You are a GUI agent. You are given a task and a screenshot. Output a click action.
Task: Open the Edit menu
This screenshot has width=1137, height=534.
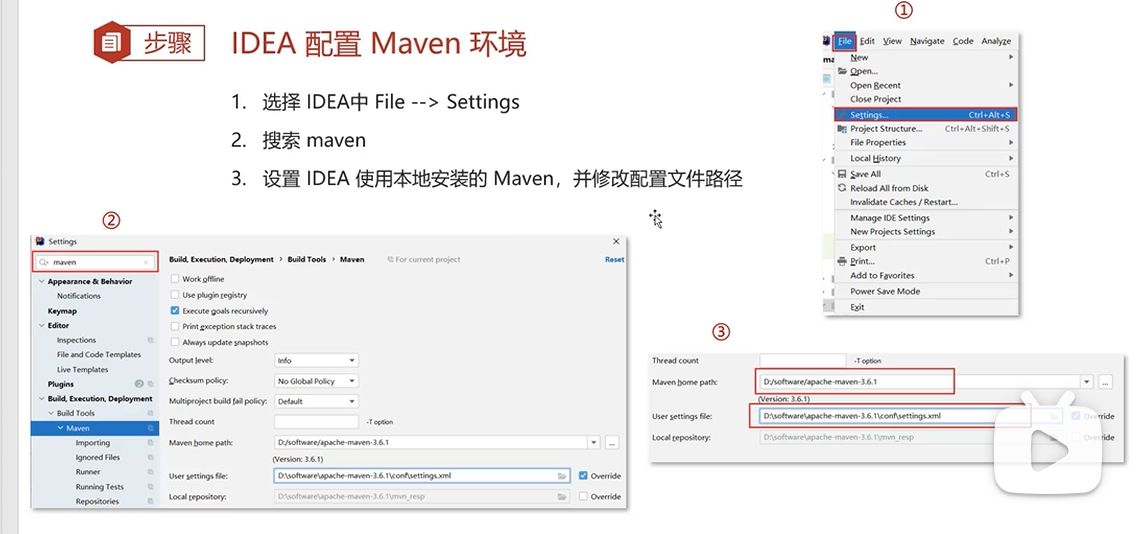click(x=867, y=41)
